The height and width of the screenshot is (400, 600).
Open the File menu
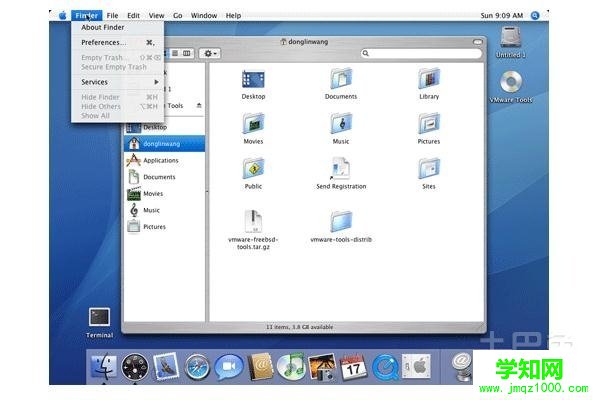(112, 15)
